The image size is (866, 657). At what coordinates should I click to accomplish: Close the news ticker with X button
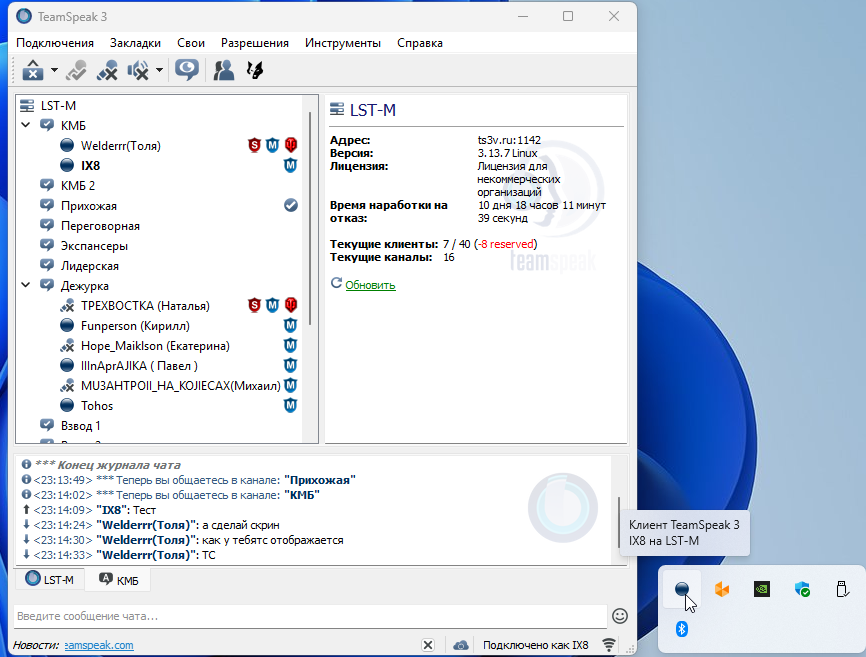point(427,645)
